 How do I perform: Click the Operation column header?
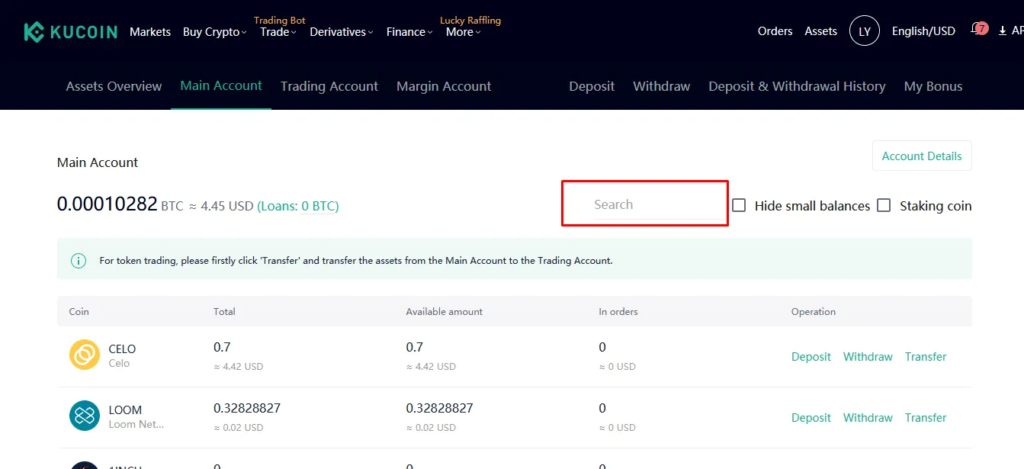[x=813, y=312]
